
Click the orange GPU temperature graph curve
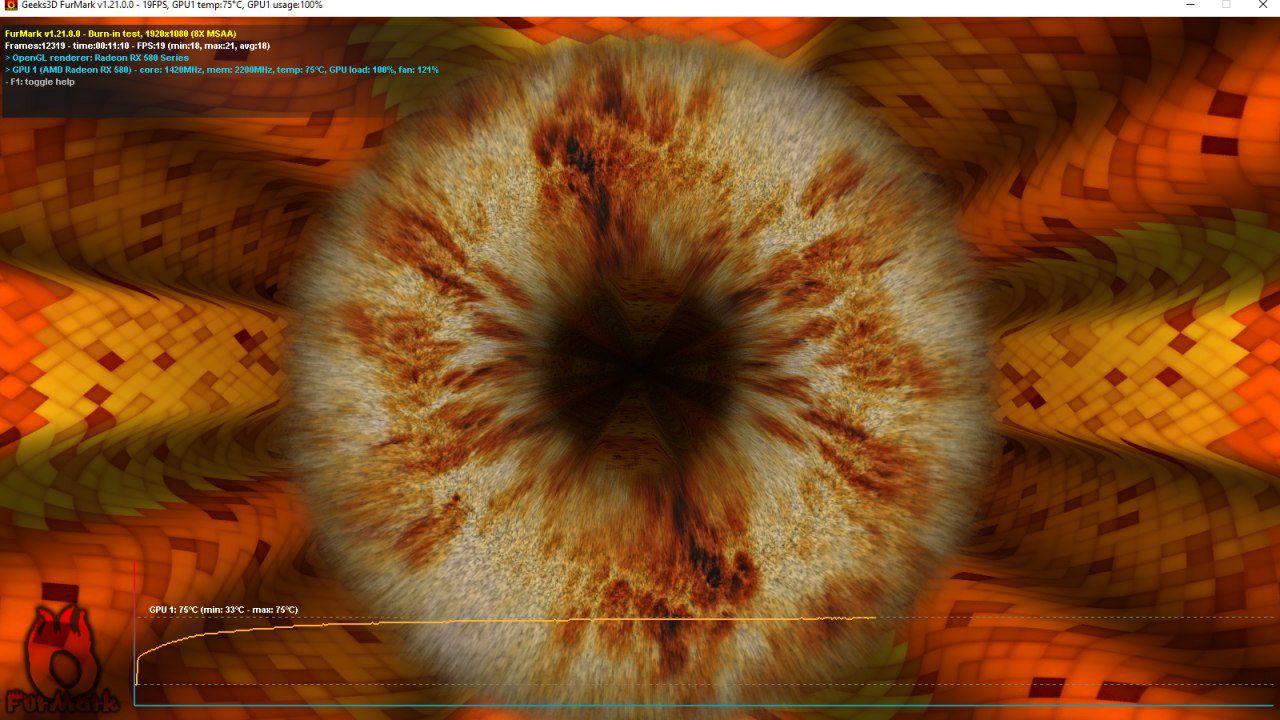505,622
